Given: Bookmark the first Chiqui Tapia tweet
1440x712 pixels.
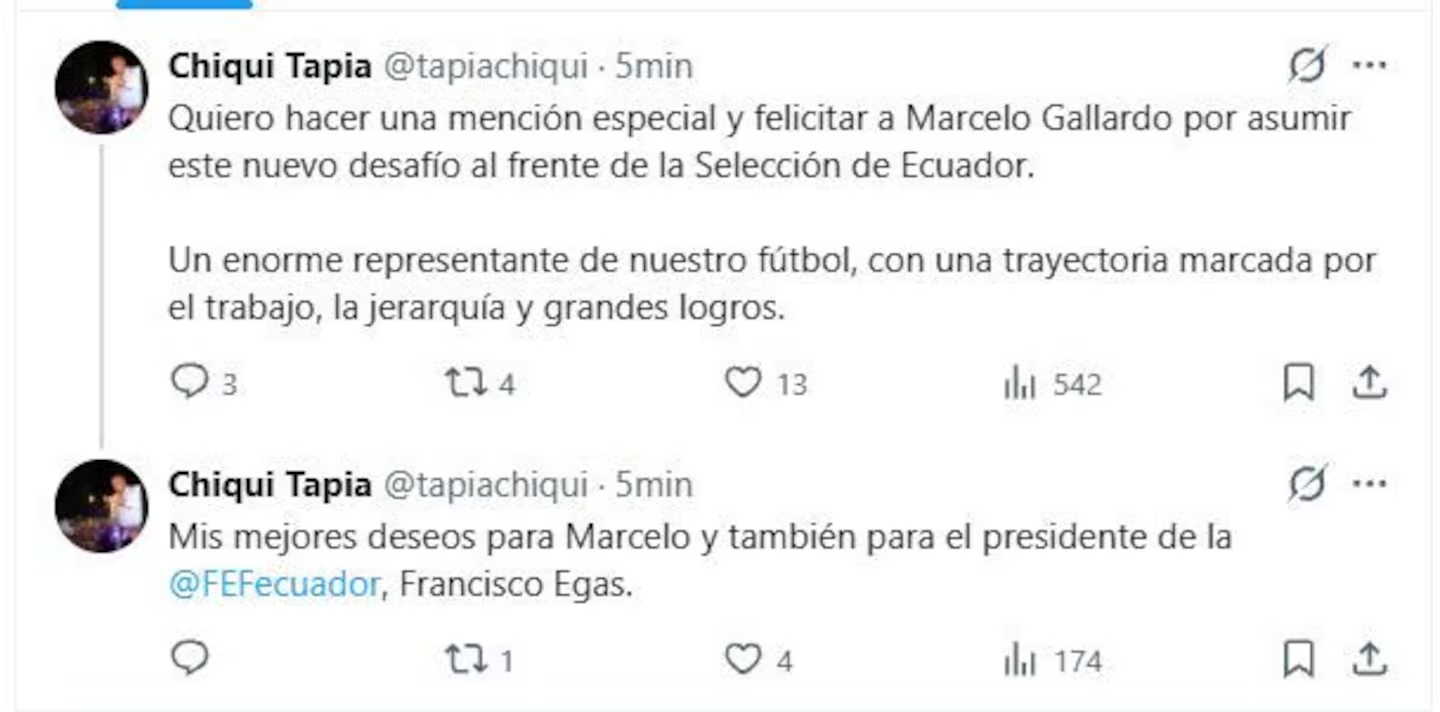Looking at the screenshot, I should tap(1299, 382).
